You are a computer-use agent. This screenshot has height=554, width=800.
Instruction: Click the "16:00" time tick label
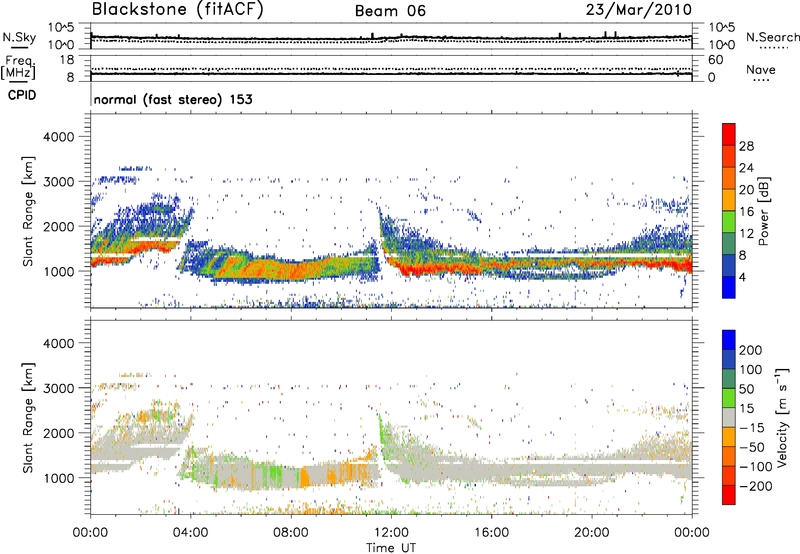[x=491, y=533]
